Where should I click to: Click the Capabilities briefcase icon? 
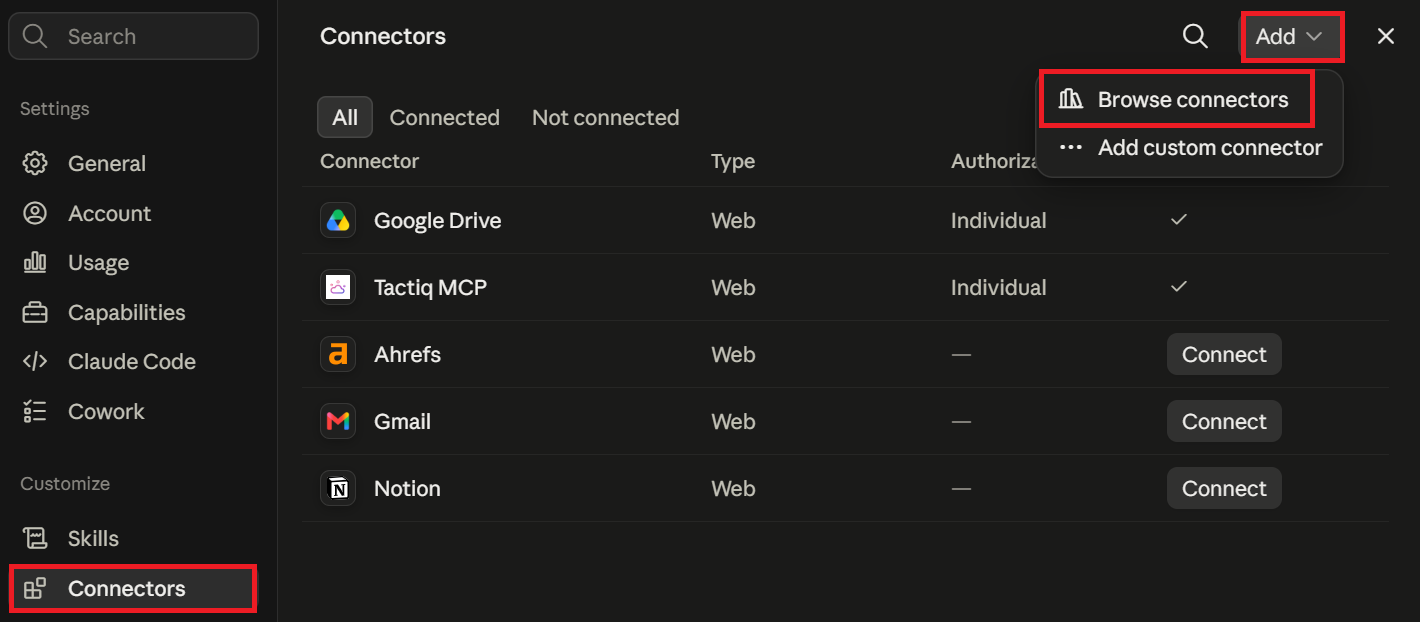[35, 312]
